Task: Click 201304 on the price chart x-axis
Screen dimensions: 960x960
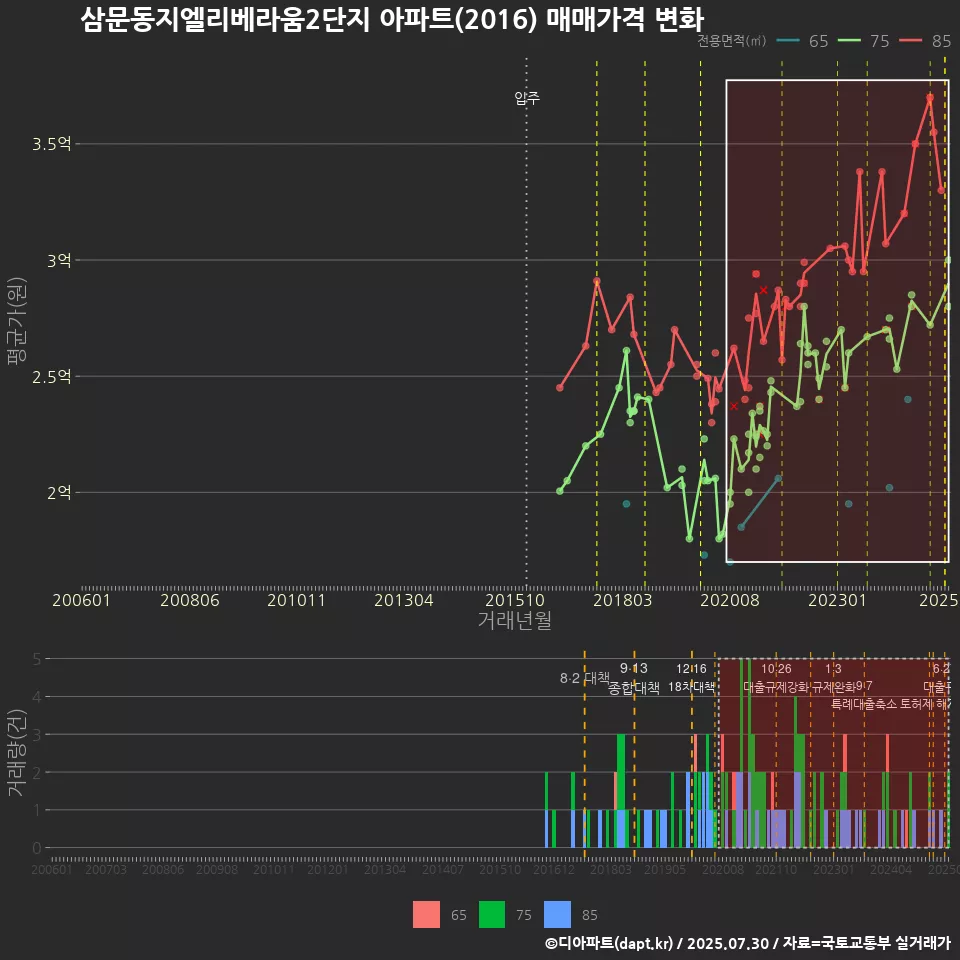Action: [403, 600]
